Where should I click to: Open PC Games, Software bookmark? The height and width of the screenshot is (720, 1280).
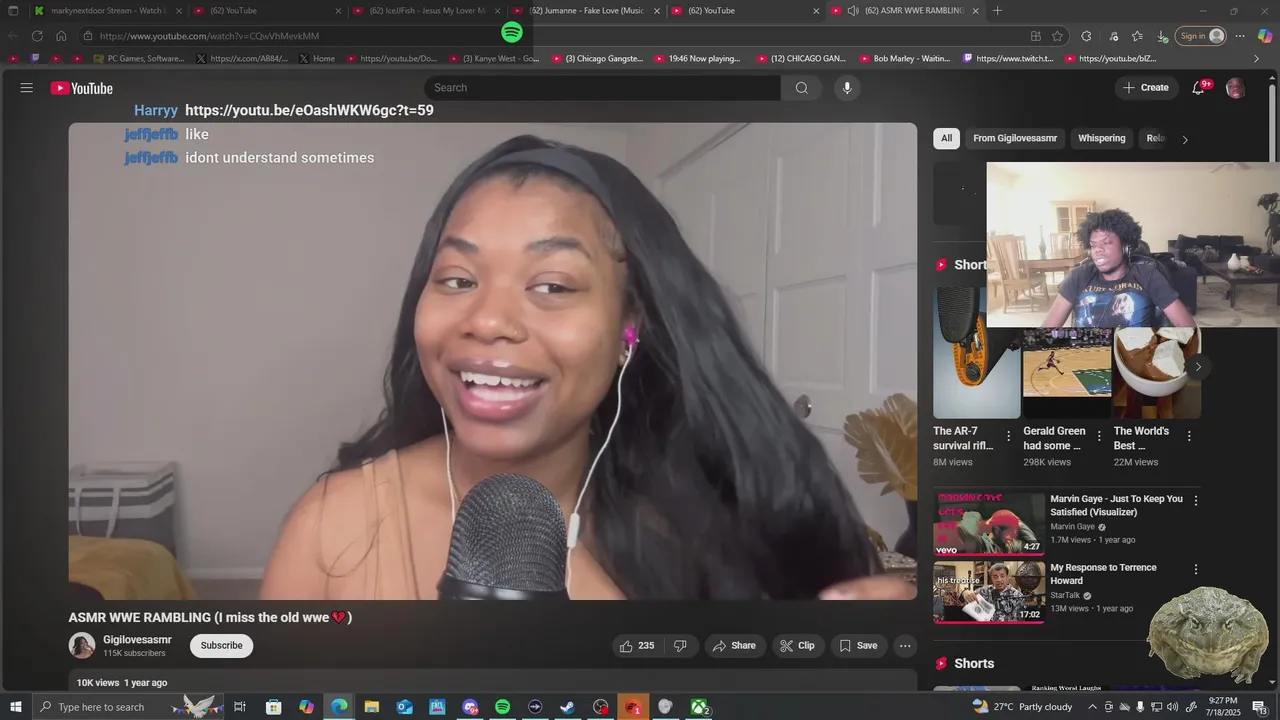138,59
